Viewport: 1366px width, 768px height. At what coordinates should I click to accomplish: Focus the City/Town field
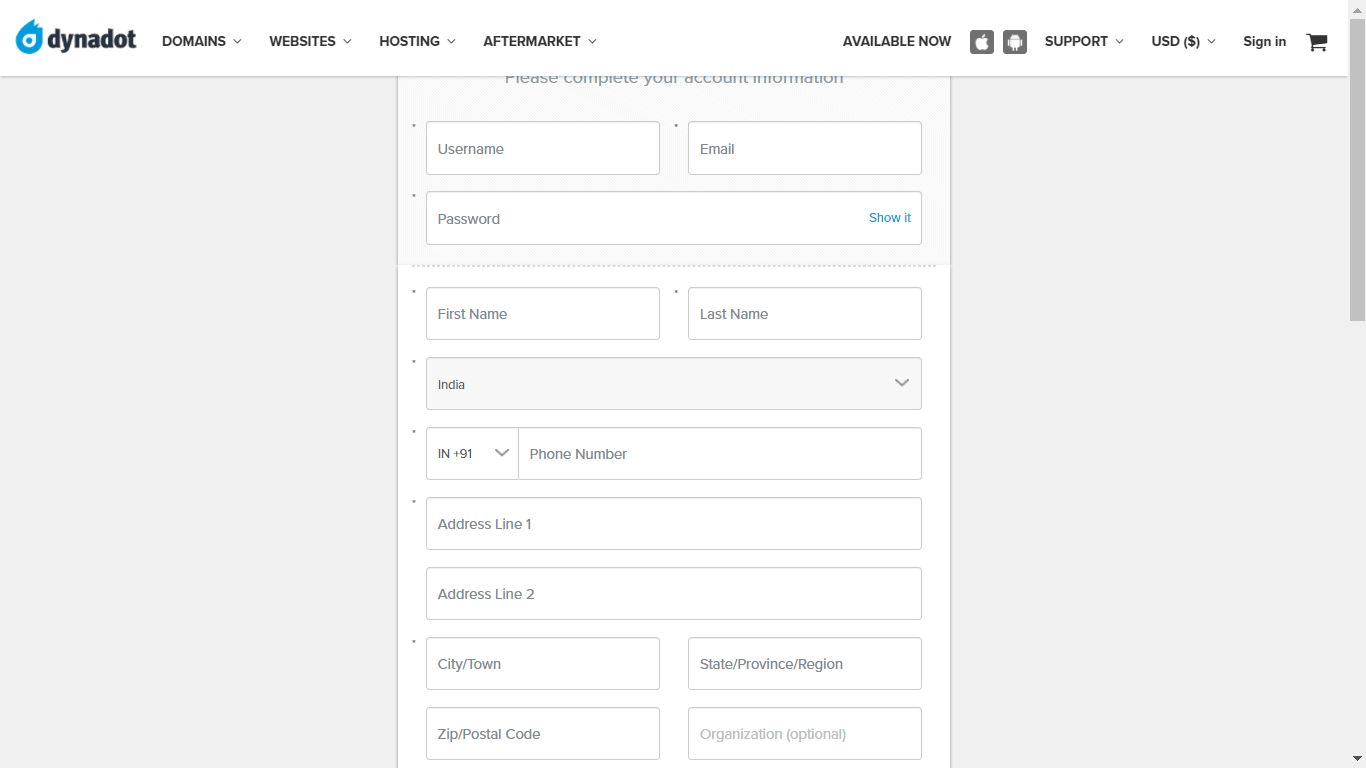pos(543,664)
